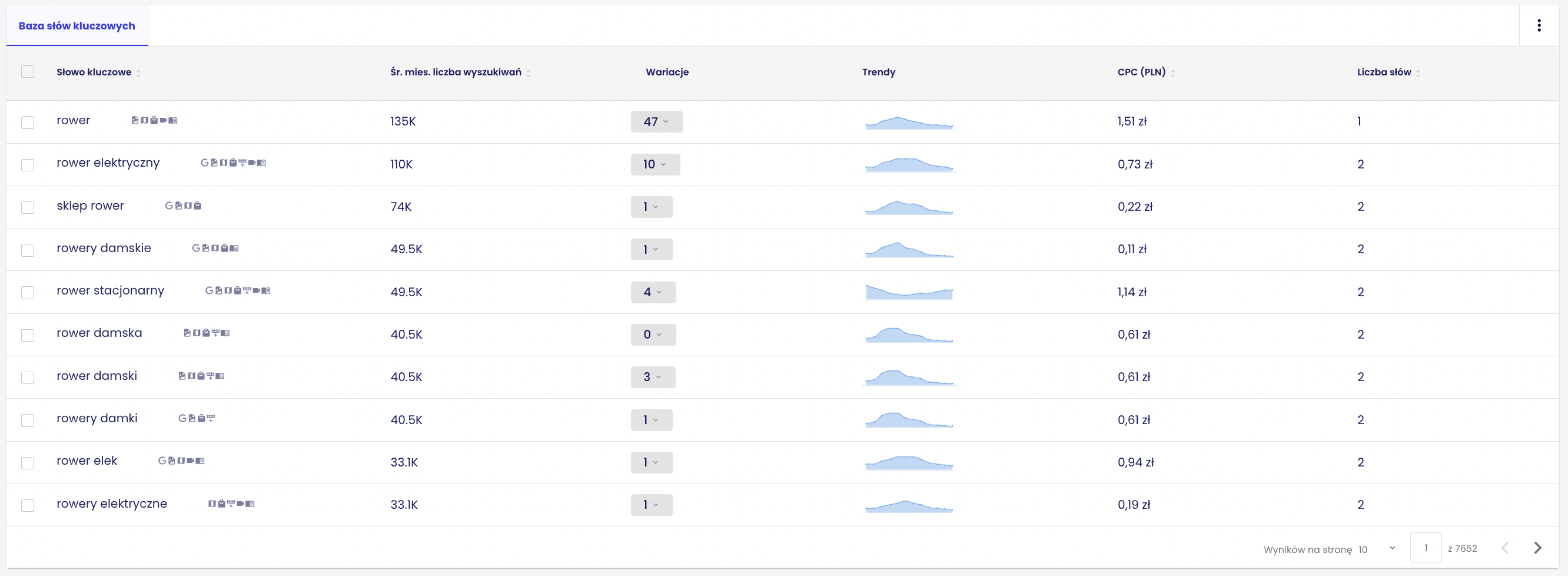Viewport: 1568px width, 576px height.
Task: Open the 0 variations dropdown for rower damska
Action: [x=653, y=335]
